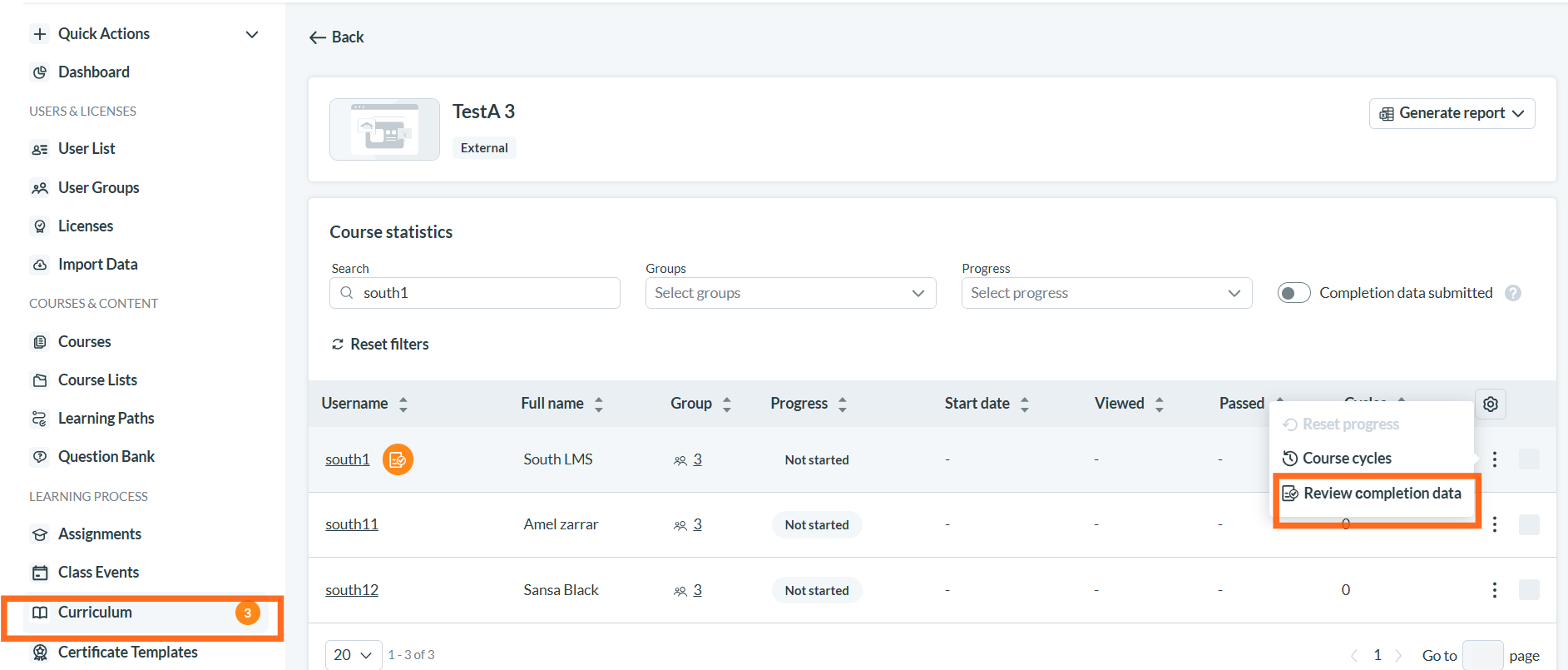Click the Assignments graduation cap icon

39,534
